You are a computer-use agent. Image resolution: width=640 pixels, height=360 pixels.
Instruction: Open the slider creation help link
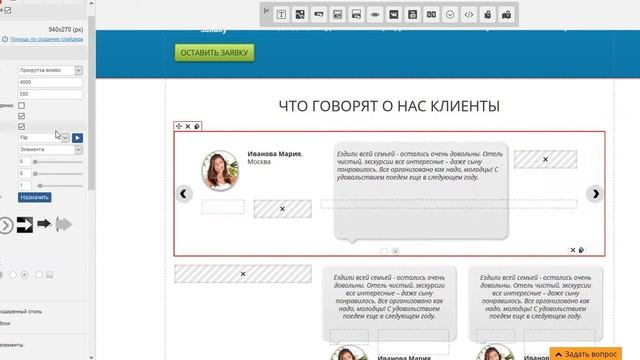[46, 39]
